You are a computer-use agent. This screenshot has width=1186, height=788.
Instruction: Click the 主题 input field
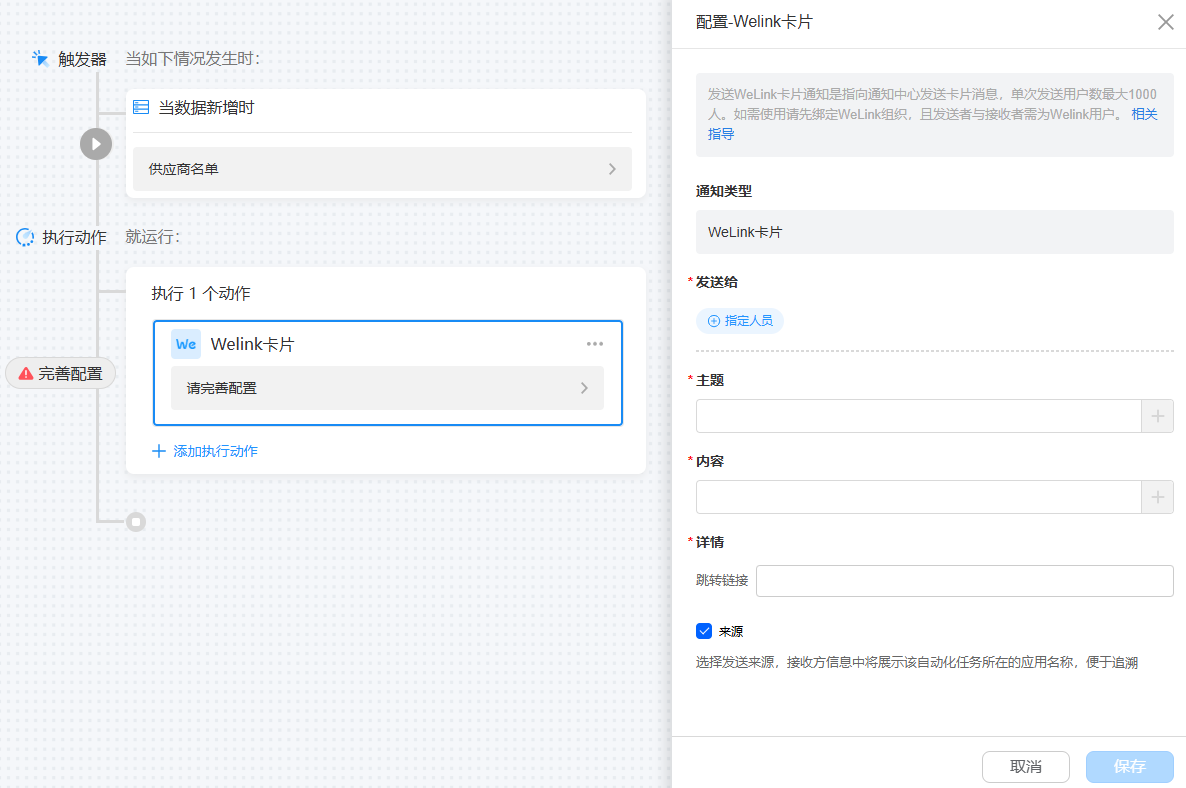(x=918, y=416)
